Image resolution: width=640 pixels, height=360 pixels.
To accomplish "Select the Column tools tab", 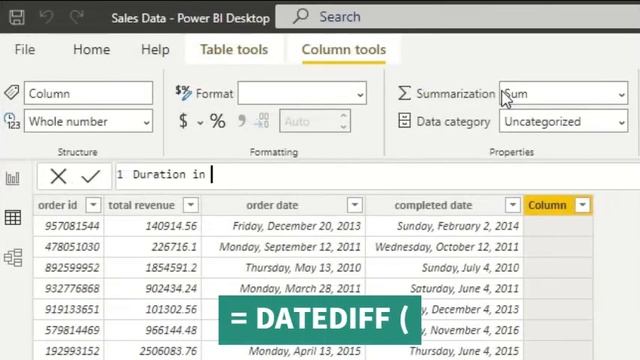I will (x=344, y=49).
